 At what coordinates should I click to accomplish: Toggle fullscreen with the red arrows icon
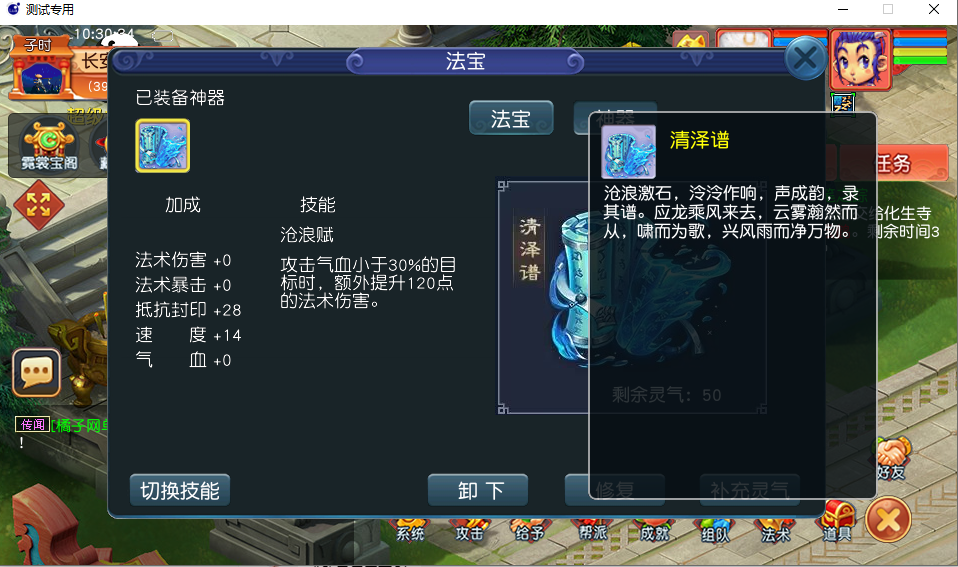(x=38, y=205)
